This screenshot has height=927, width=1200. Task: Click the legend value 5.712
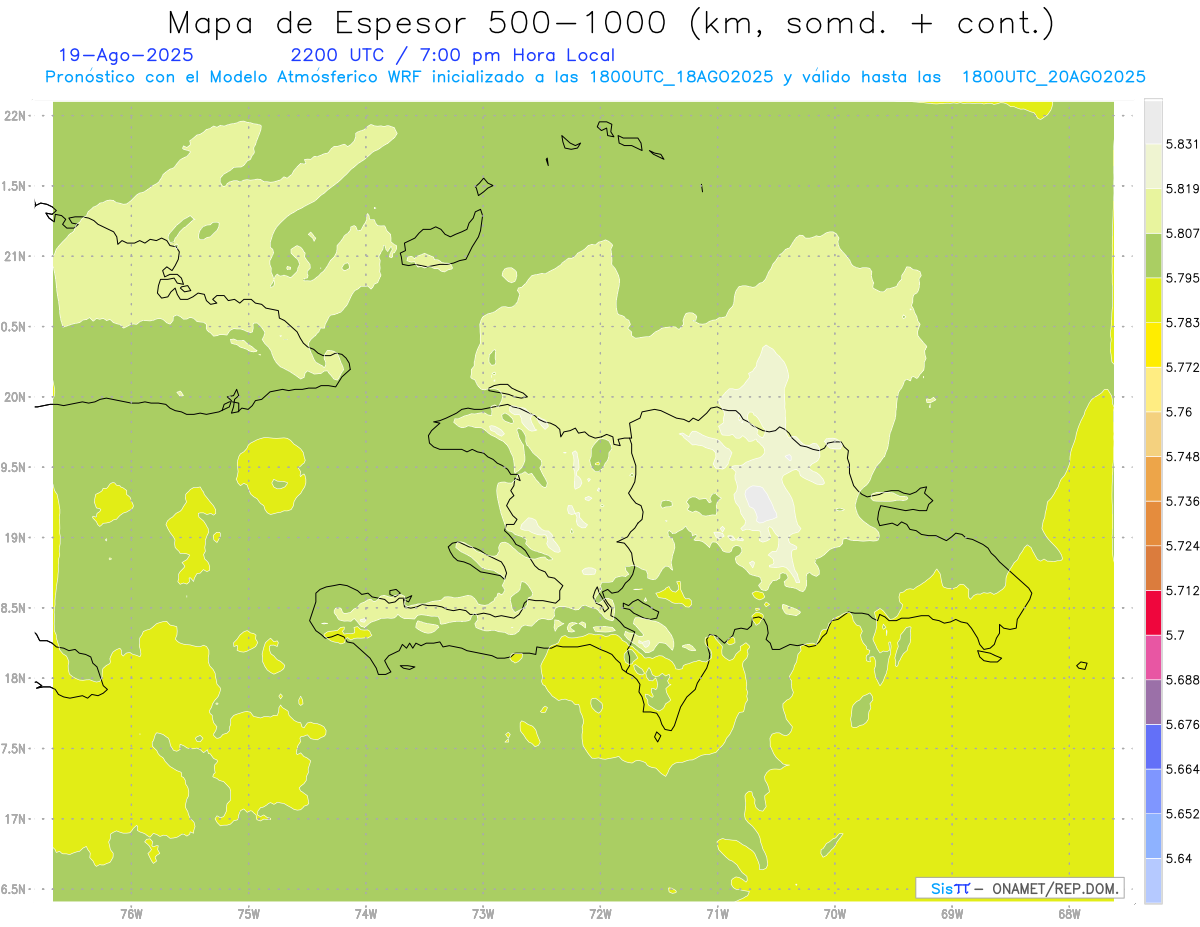[x=1182, y=590]
